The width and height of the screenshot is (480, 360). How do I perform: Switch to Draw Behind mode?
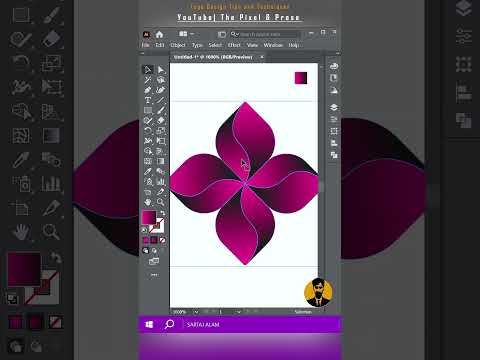coord(154,251)
